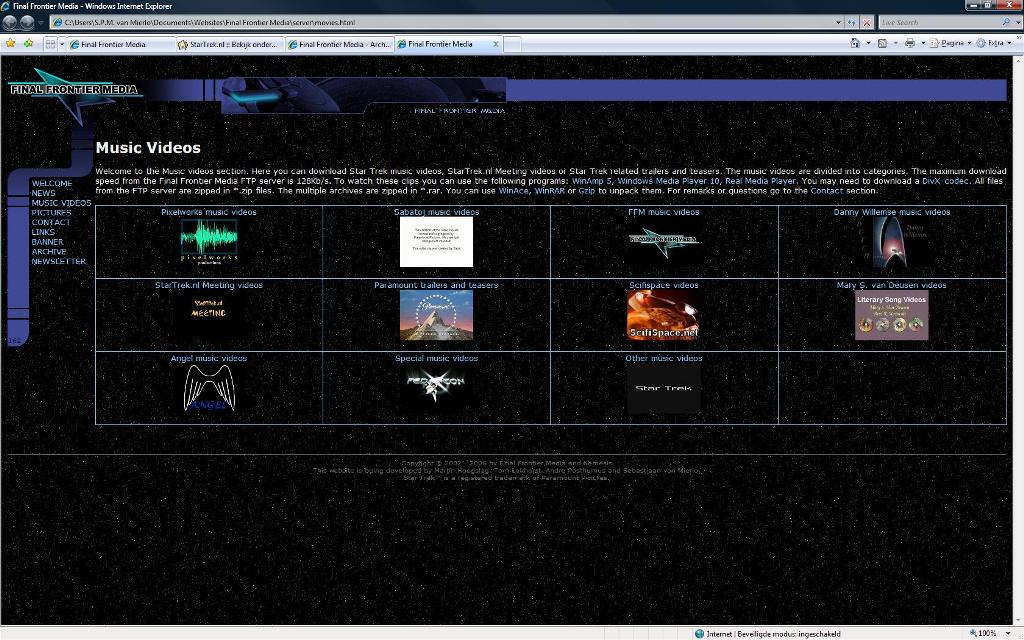Open the Pixelworks waveform thumbnail
Image resolution: width=1024 pixels, height=640 pixels.
point(209,242)
